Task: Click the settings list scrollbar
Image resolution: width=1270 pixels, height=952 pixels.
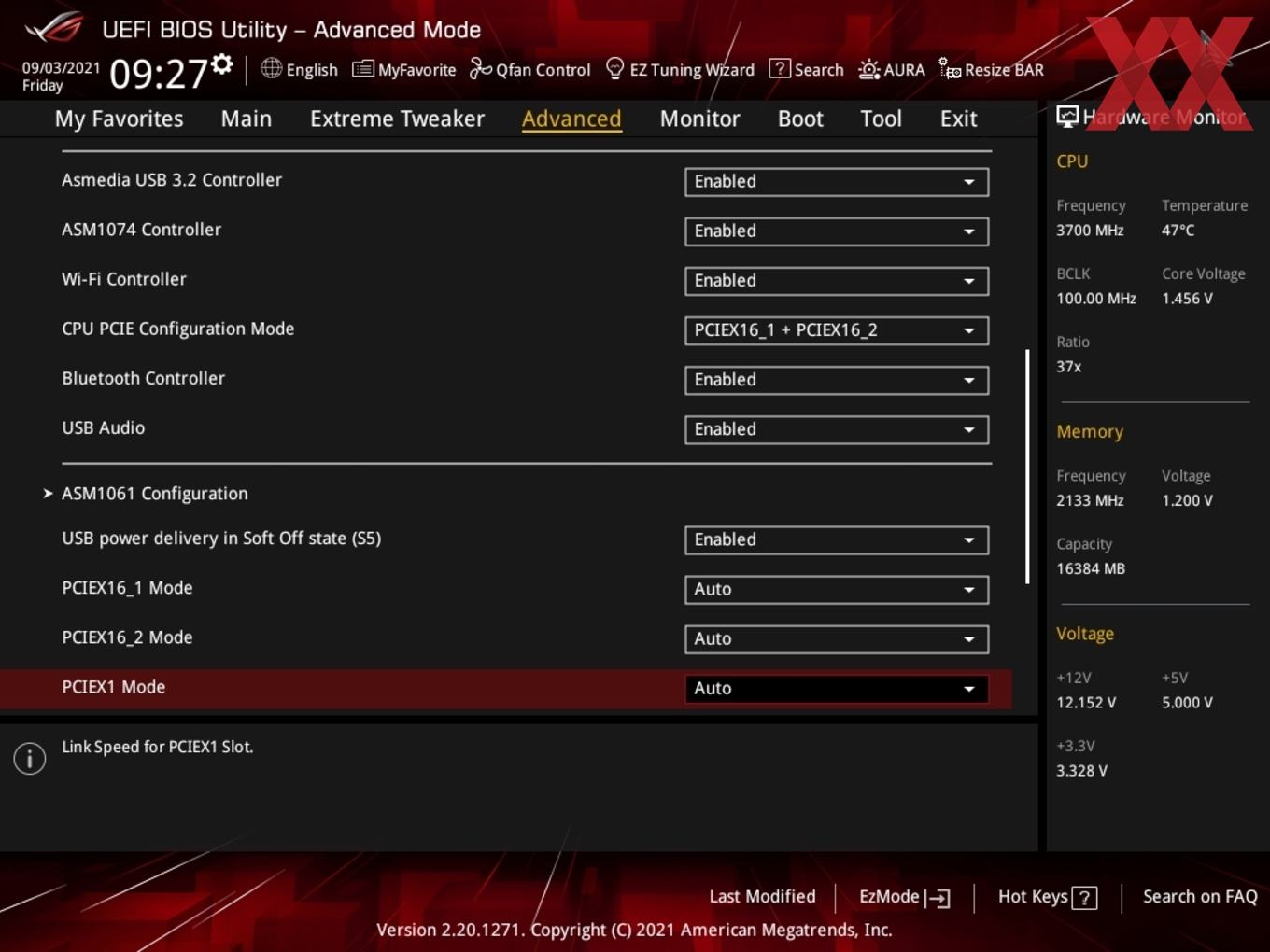Action: click(x=1027, y=467)
